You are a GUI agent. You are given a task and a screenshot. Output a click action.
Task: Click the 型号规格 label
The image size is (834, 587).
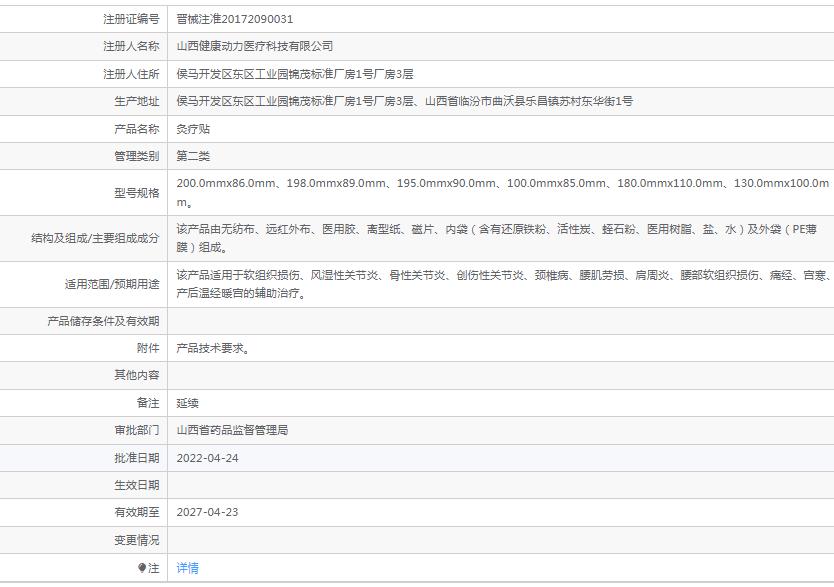pyautogui.click(x=137, y=192)
